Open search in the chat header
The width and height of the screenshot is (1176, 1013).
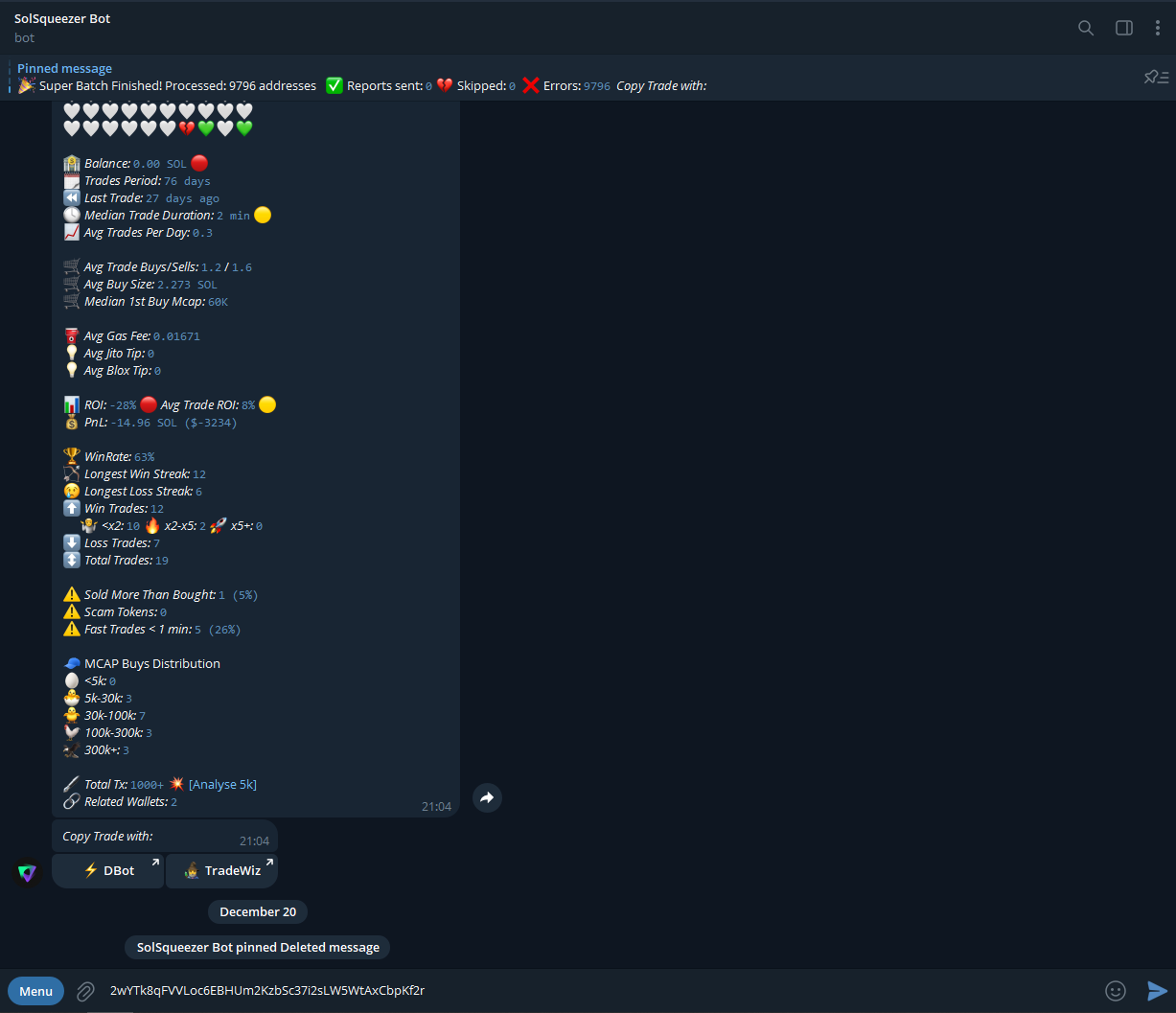(1086, 28)
